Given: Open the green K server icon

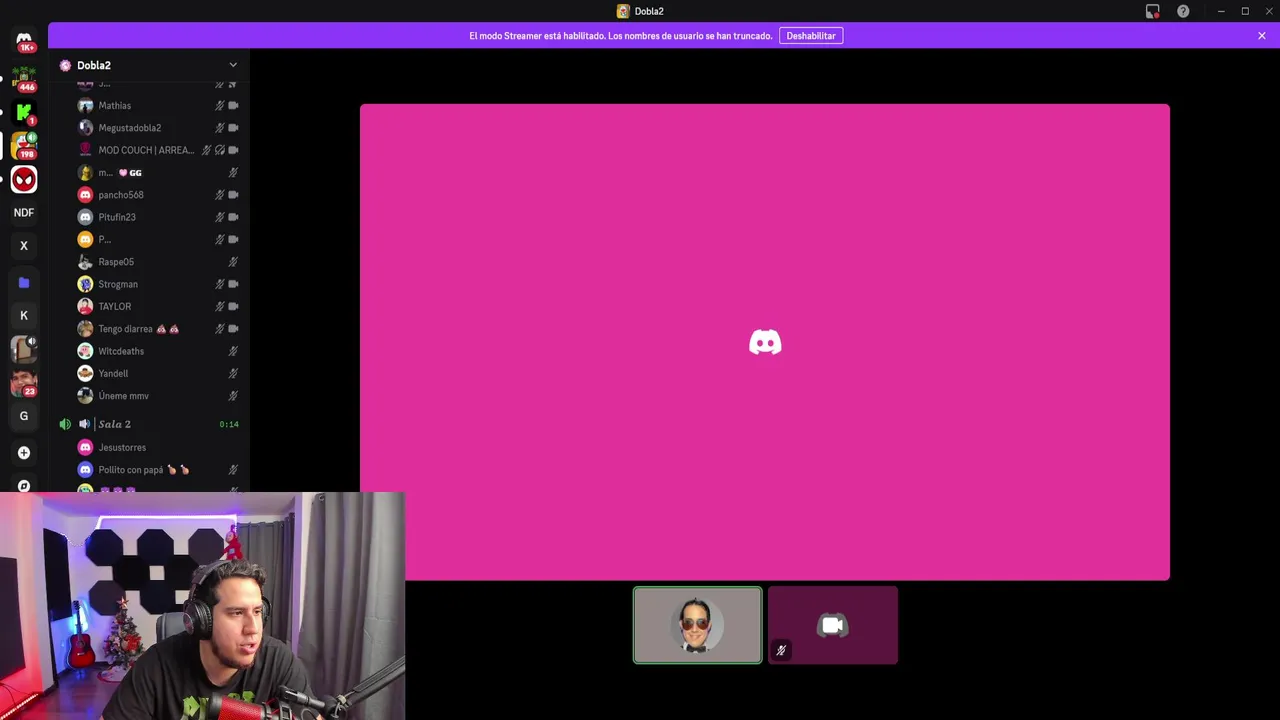Looking at the screenshot, I should tap(24, 112).
